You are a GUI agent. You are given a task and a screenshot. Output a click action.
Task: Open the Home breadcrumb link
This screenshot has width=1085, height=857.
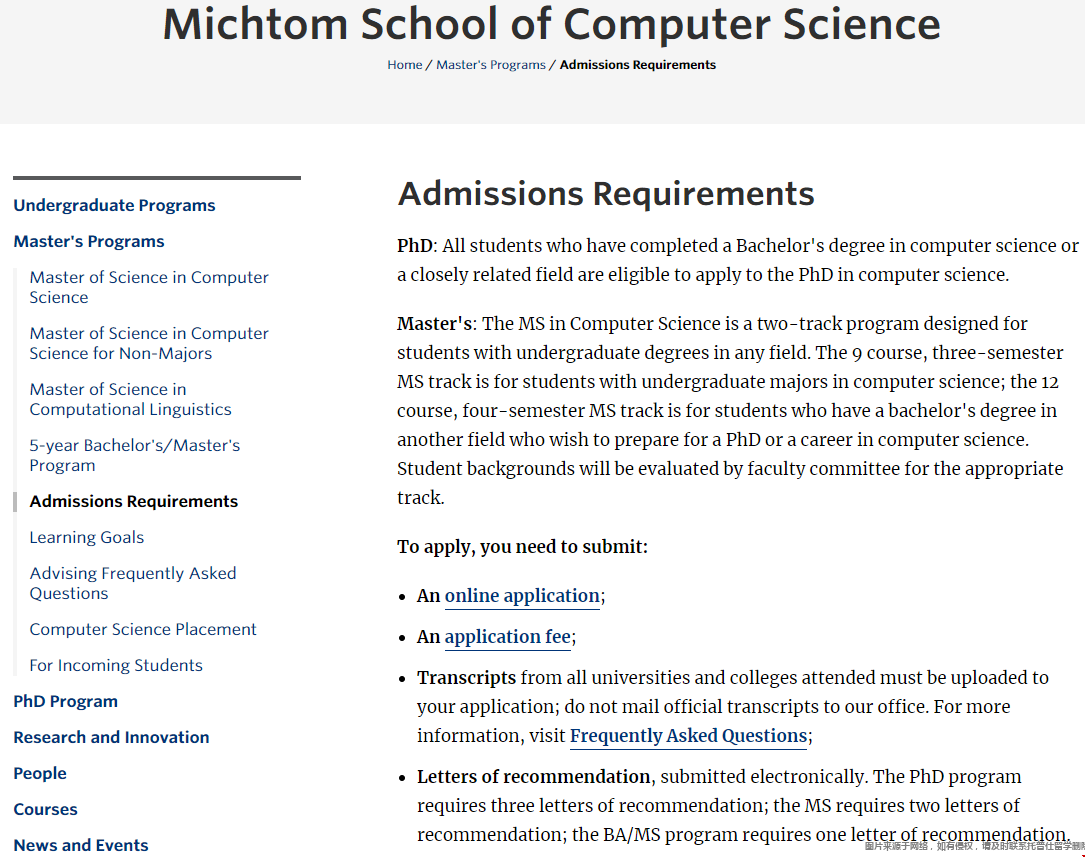click(x=404, y=64)
